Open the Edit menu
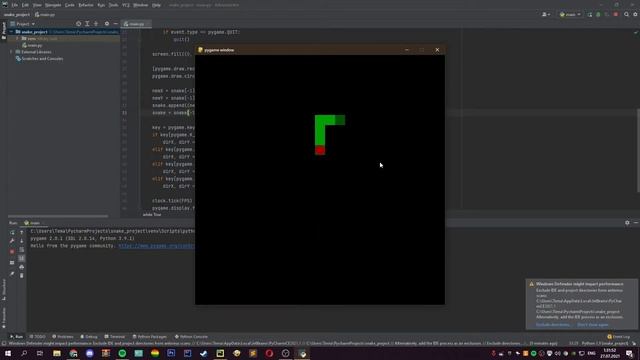 coord(25,5)
